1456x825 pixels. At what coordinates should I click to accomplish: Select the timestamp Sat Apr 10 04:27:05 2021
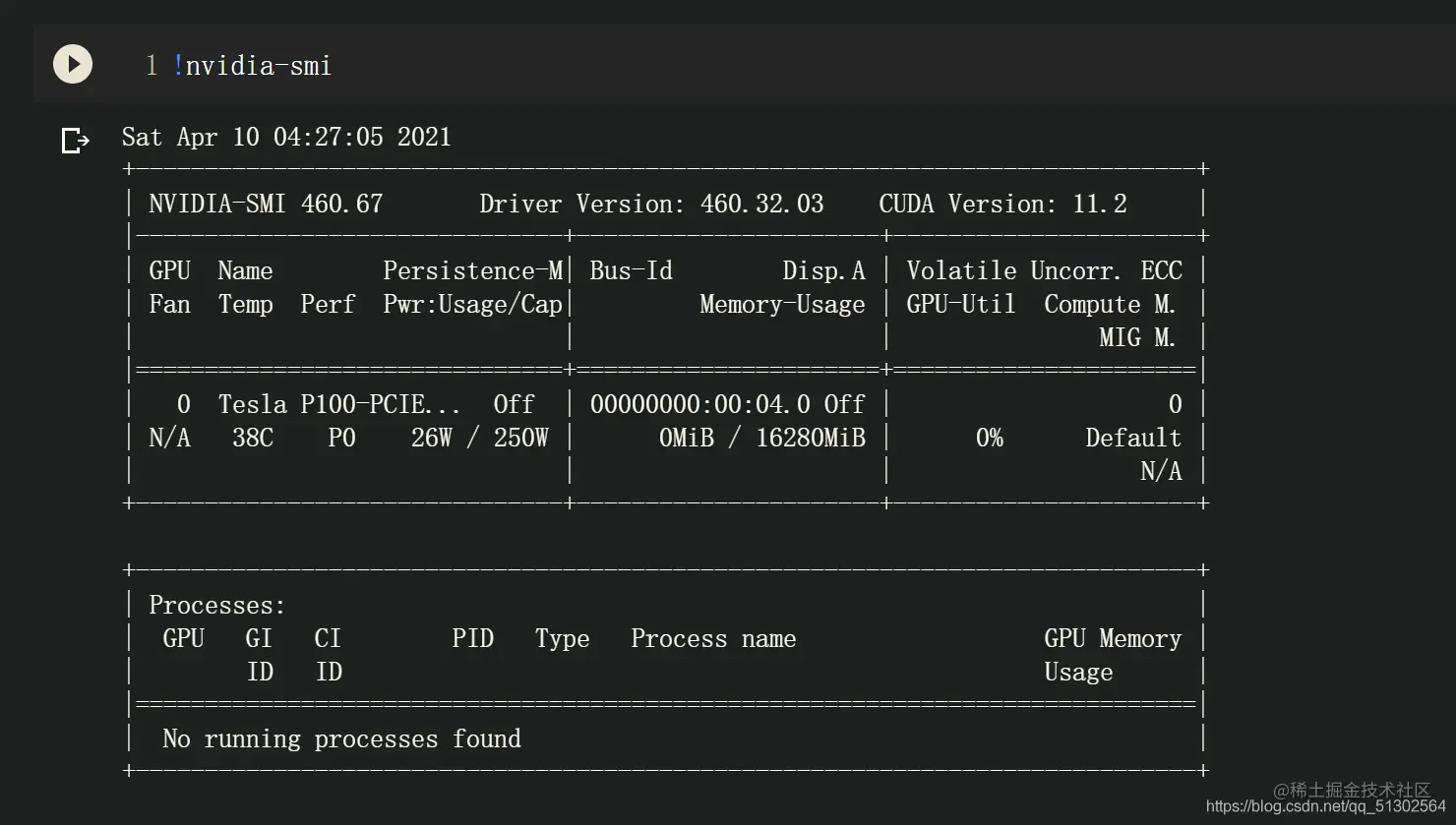pos(286,137)
